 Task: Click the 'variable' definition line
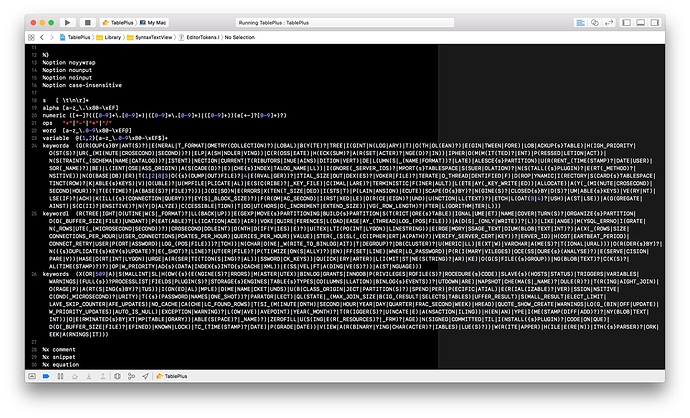pyautogui.click(x=105, y=138)
